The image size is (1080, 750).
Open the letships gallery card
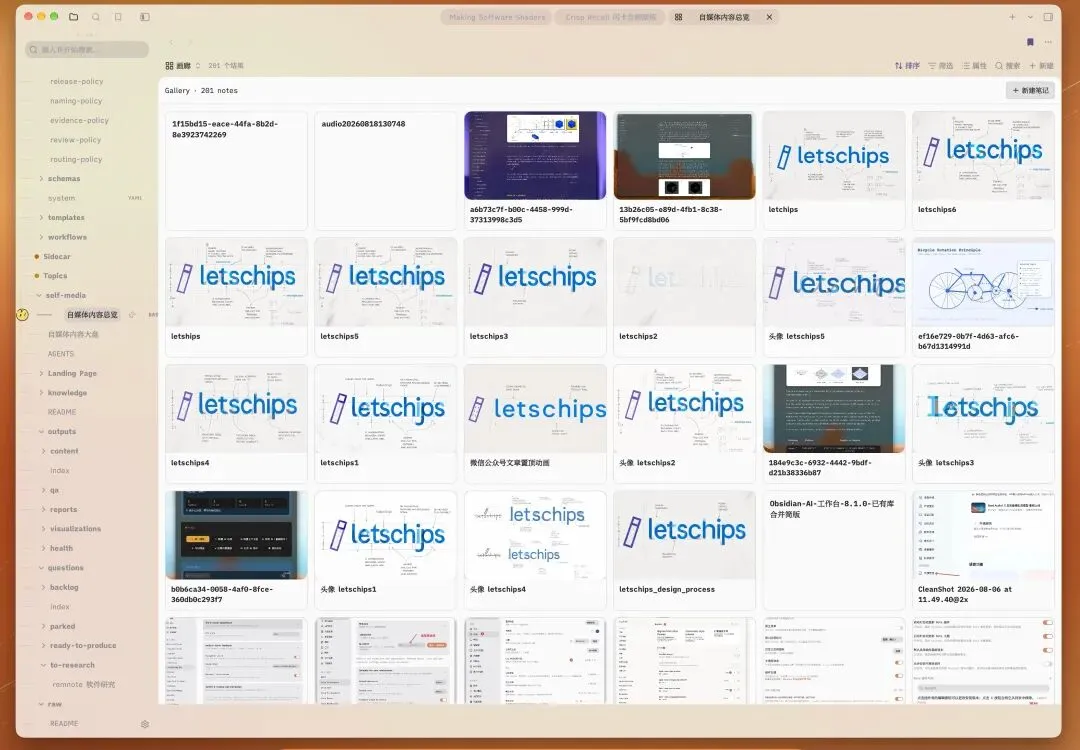pos(236,297)
